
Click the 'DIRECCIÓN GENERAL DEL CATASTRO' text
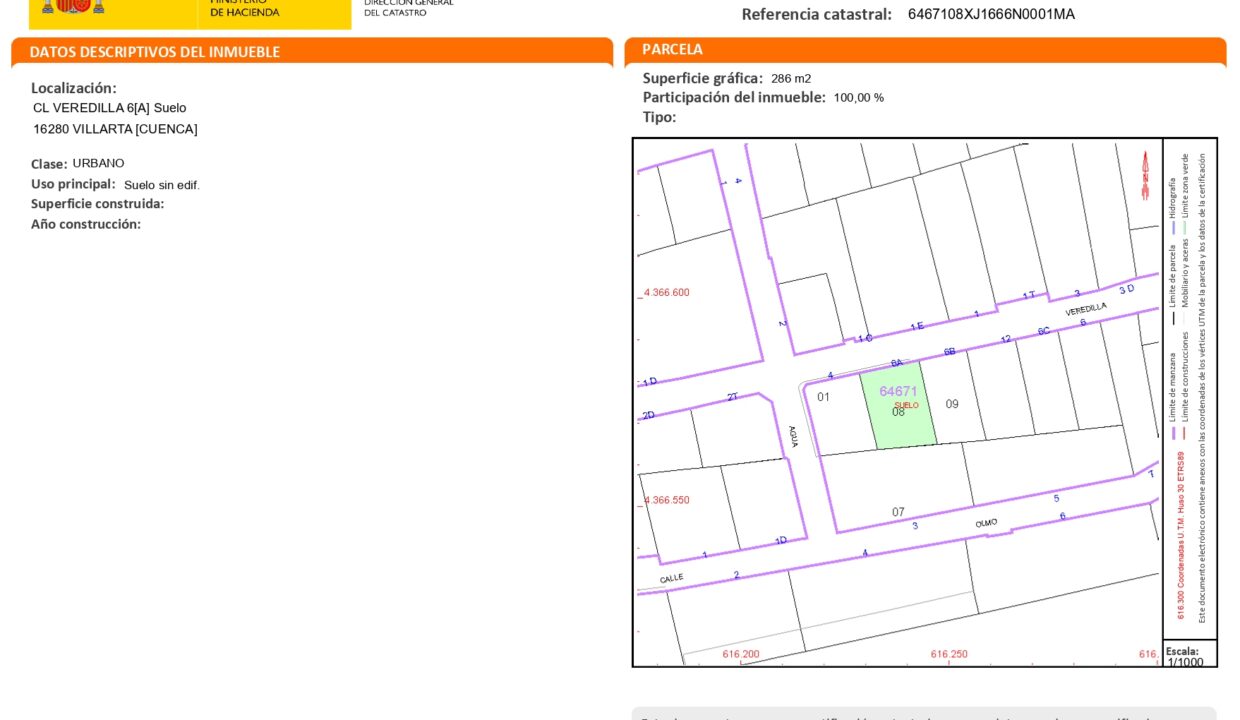point(408,7)
